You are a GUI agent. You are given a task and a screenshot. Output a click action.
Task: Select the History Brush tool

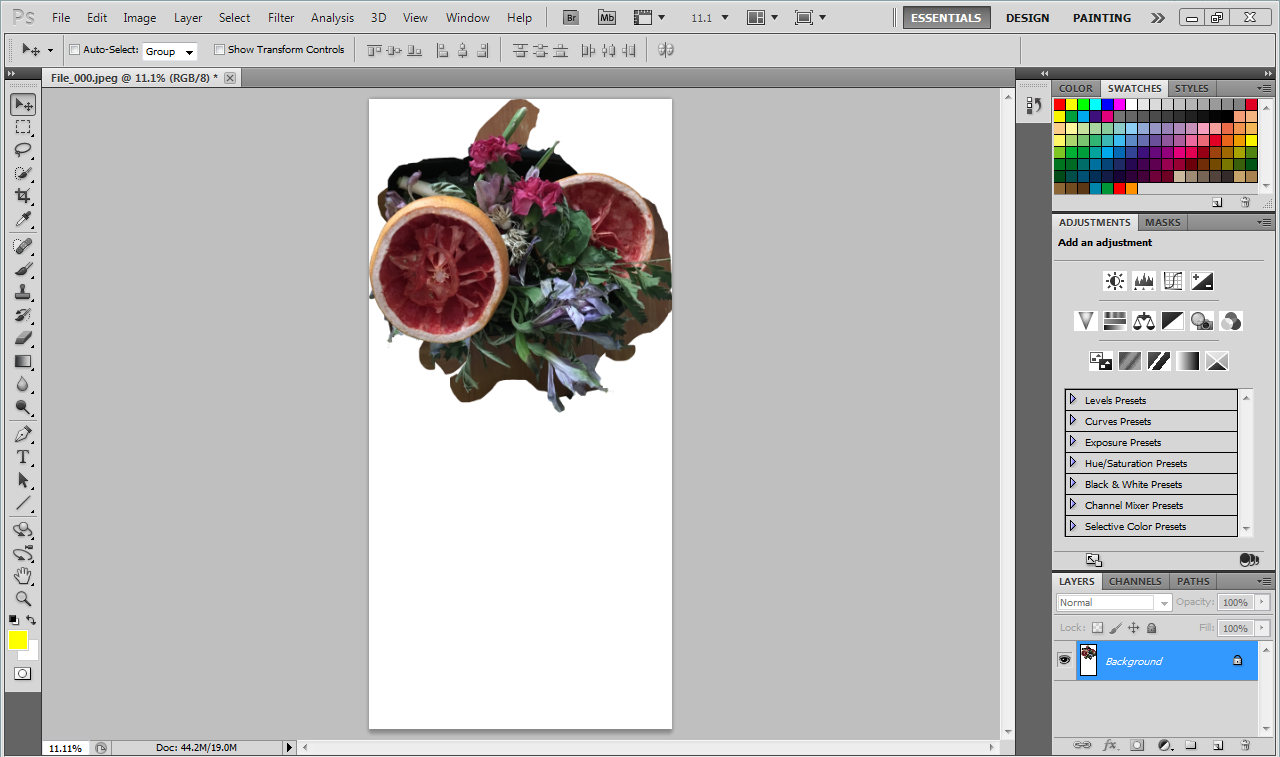23,315
